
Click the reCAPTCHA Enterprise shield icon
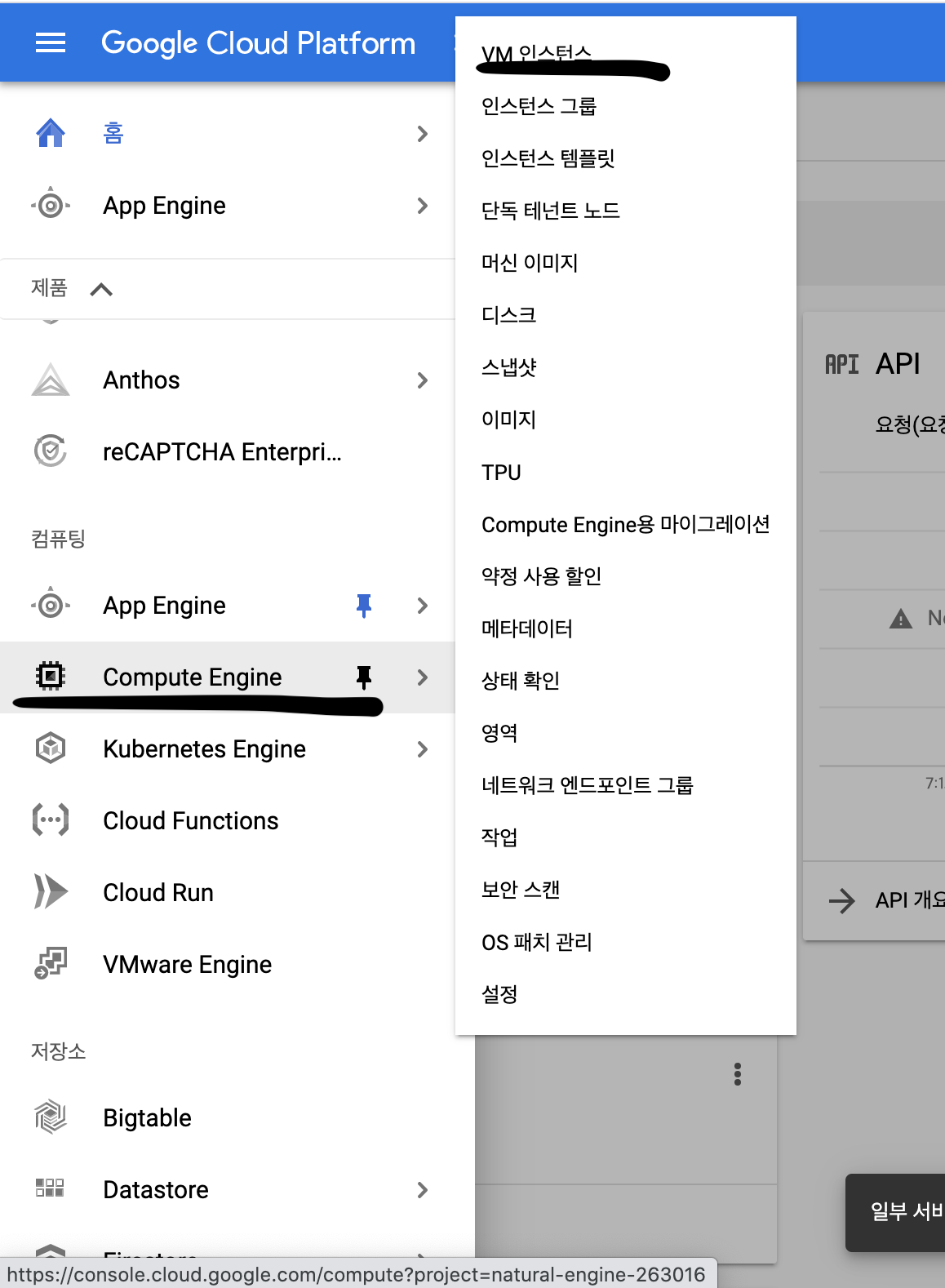(x=51, y=451)
